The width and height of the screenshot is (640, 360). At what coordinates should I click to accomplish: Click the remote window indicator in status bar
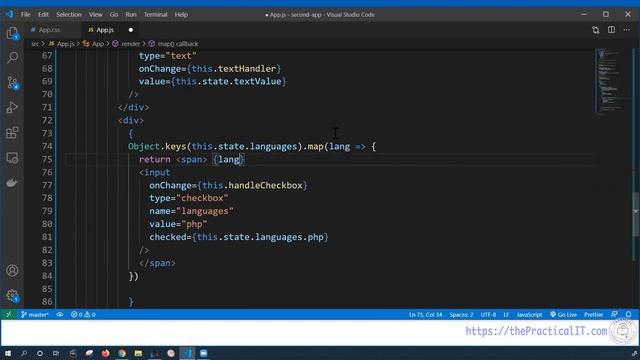[8, 314]
